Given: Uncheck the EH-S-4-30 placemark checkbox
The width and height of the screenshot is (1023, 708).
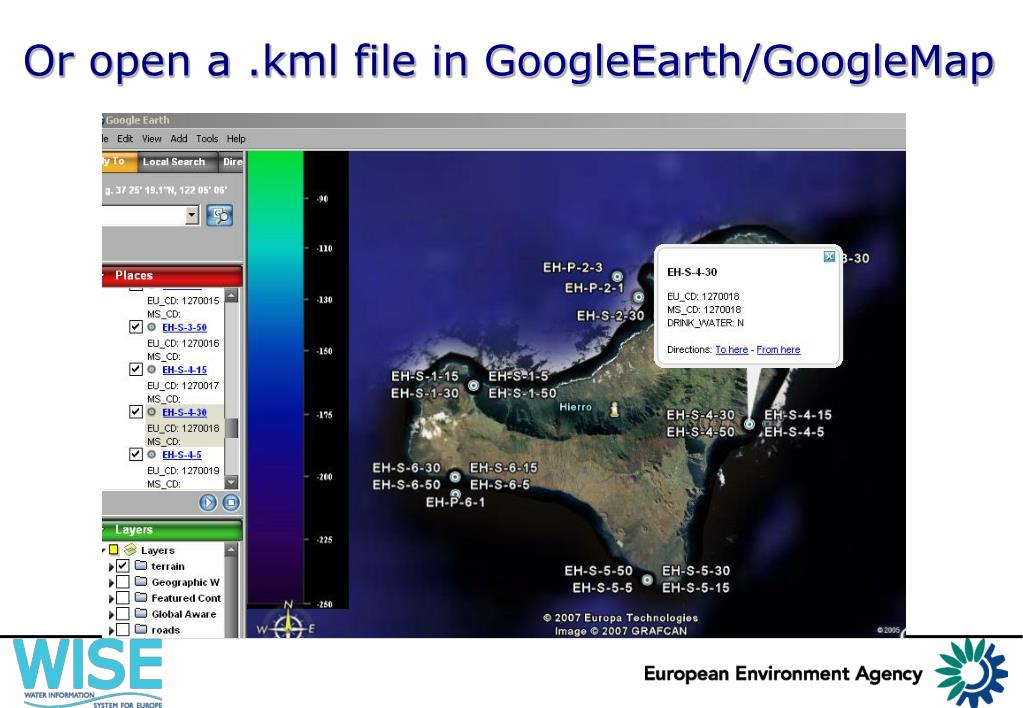Looking at the screenshot, I should click(135, 412).
